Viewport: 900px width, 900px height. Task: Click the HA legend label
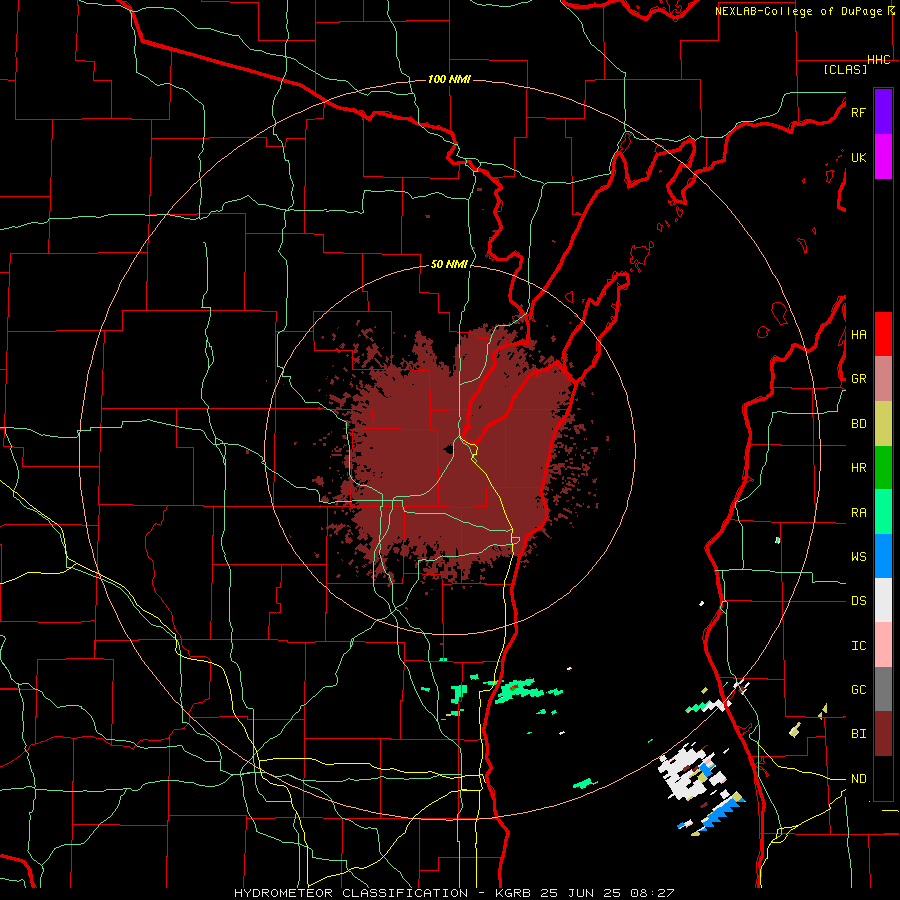858,335
